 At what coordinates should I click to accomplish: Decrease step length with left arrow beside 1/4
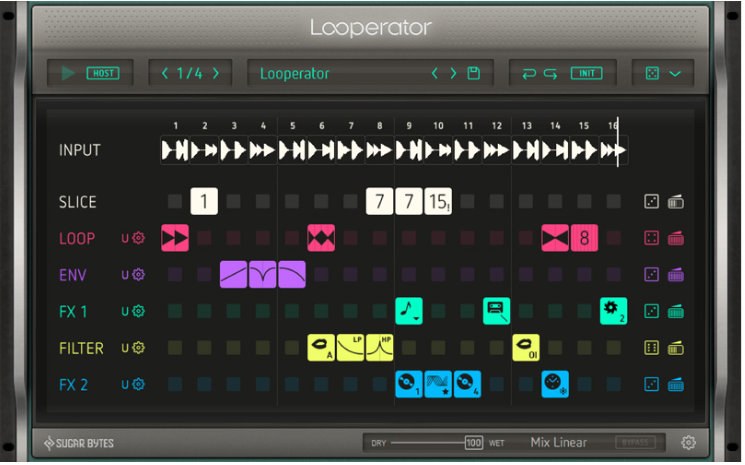(x=165, y=74)
